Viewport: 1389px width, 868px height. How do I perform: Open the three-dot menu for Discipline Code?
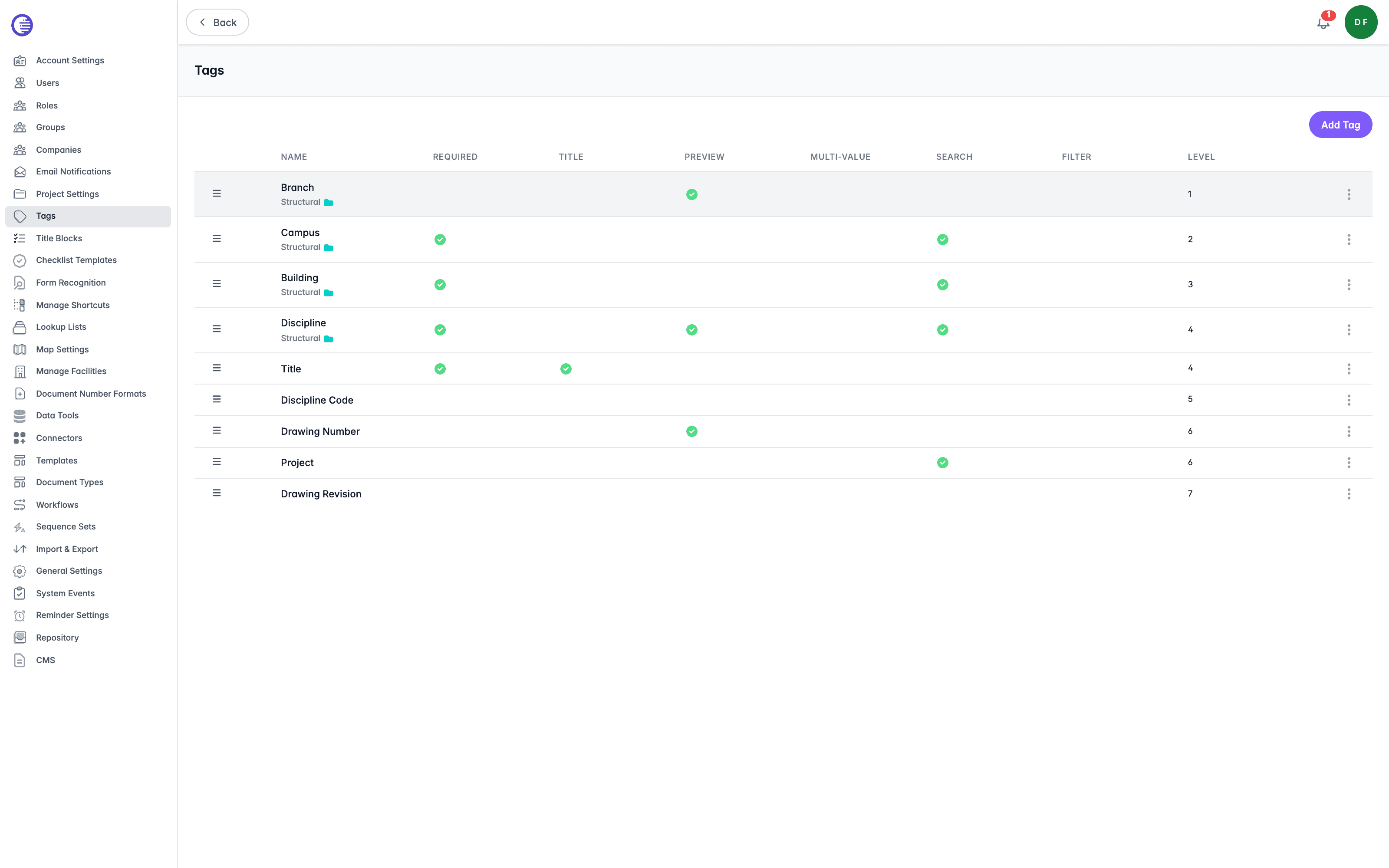click(x=1349, y=400)
